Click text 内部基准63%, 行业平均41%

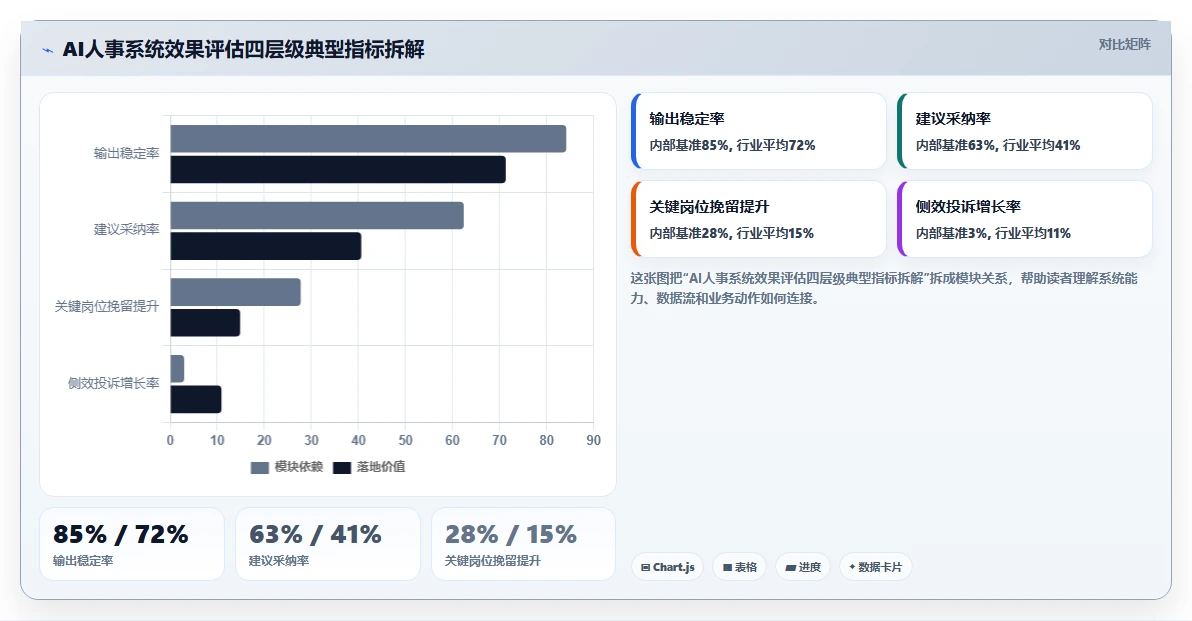[997, 145]
